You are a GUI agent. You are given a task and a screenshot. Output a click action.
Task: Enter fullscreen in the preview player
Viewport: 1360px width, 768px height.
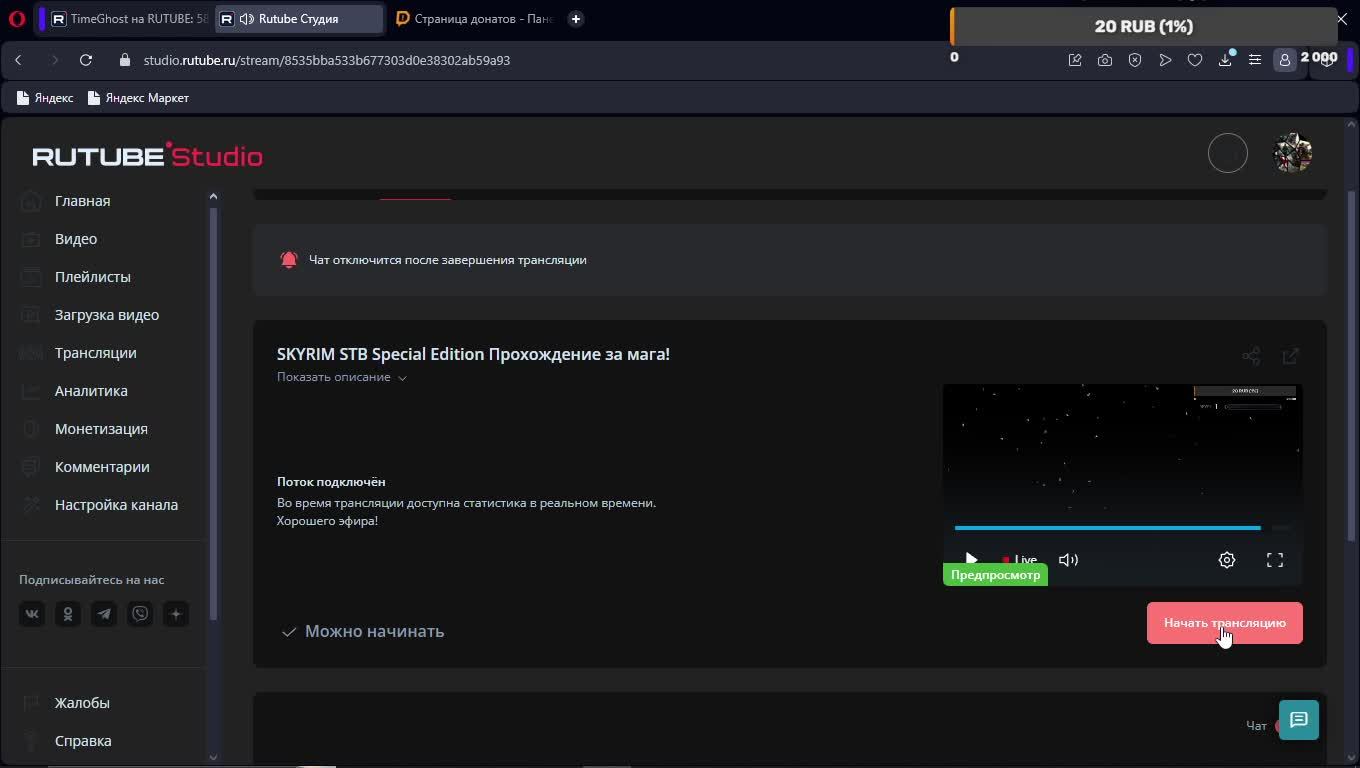[x=1275, y=560]
